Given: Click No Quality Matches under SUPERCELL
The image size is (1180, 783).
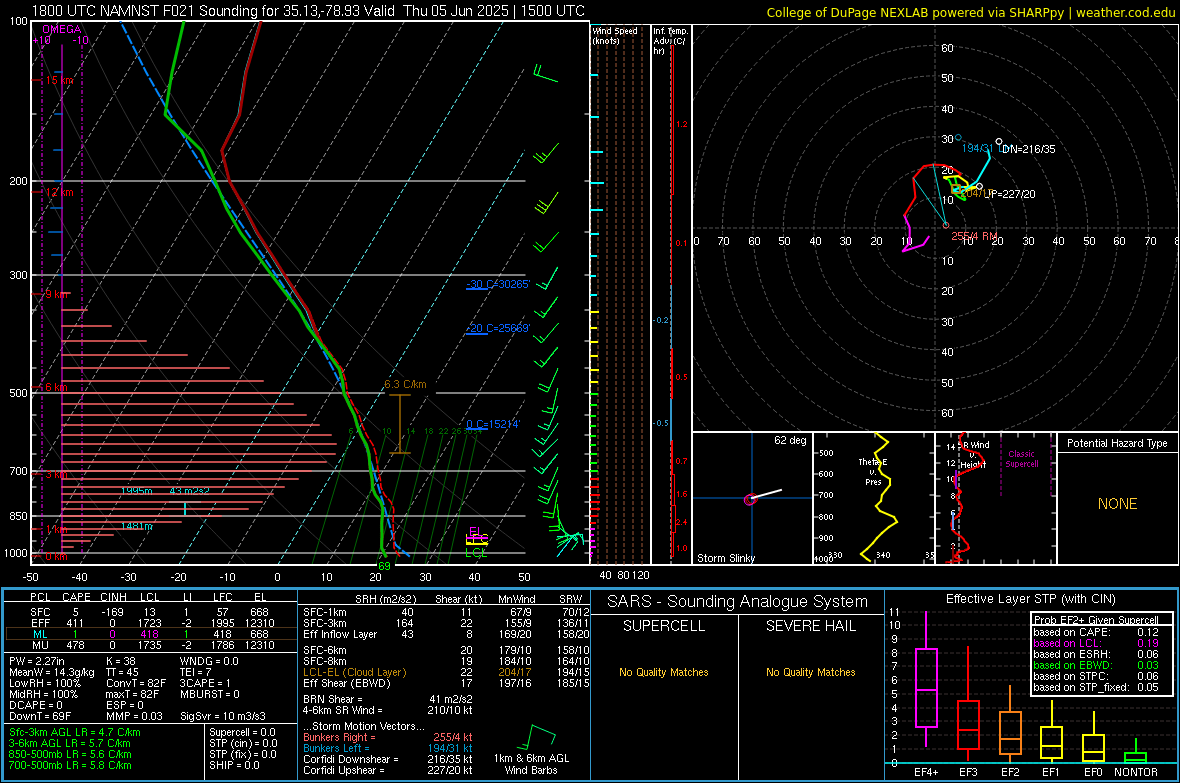Looking at the screenshot, I should [664, 672].
